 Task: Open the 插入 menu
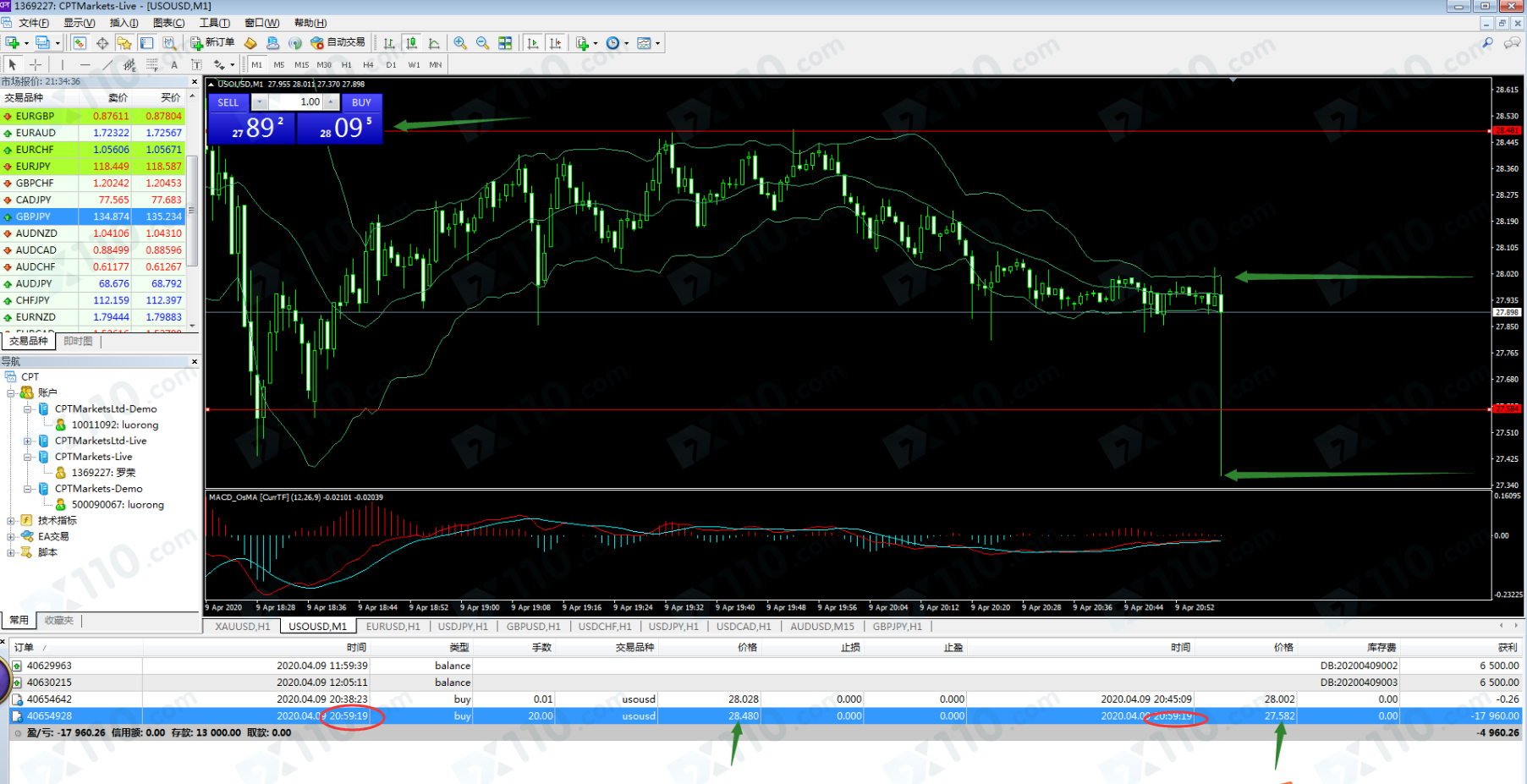coord(124,23)
